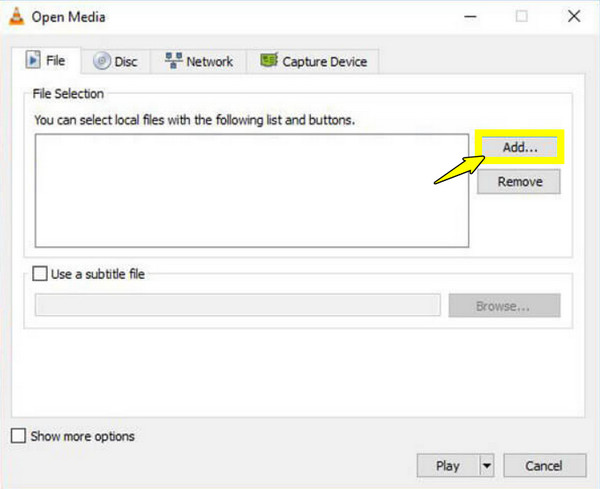Hit the Play button
The height and width of the screenshot is (489, 600).
click(448, 466)
